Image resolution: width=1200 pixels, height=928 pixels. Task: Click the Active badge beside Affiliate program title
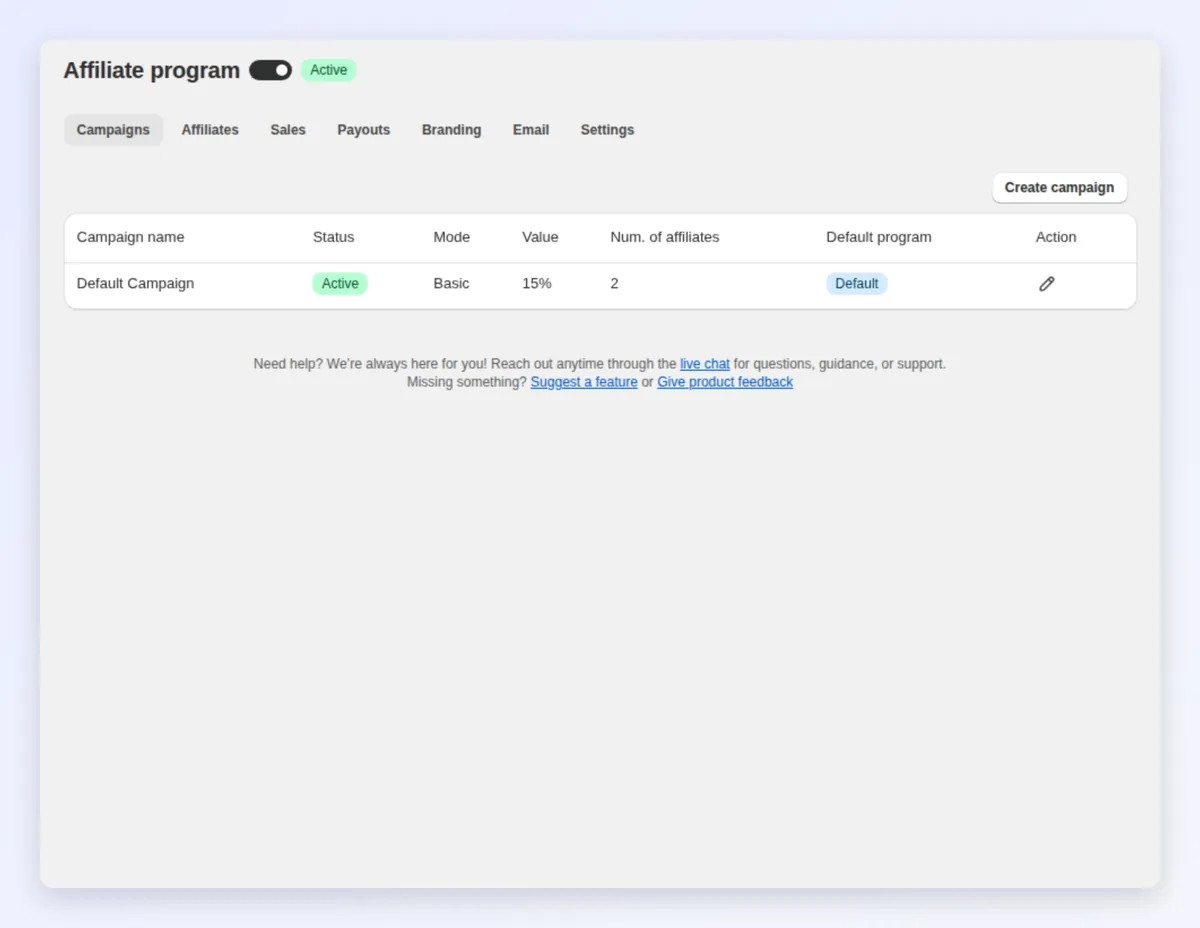pyautogui.click(x=328, y=70)
